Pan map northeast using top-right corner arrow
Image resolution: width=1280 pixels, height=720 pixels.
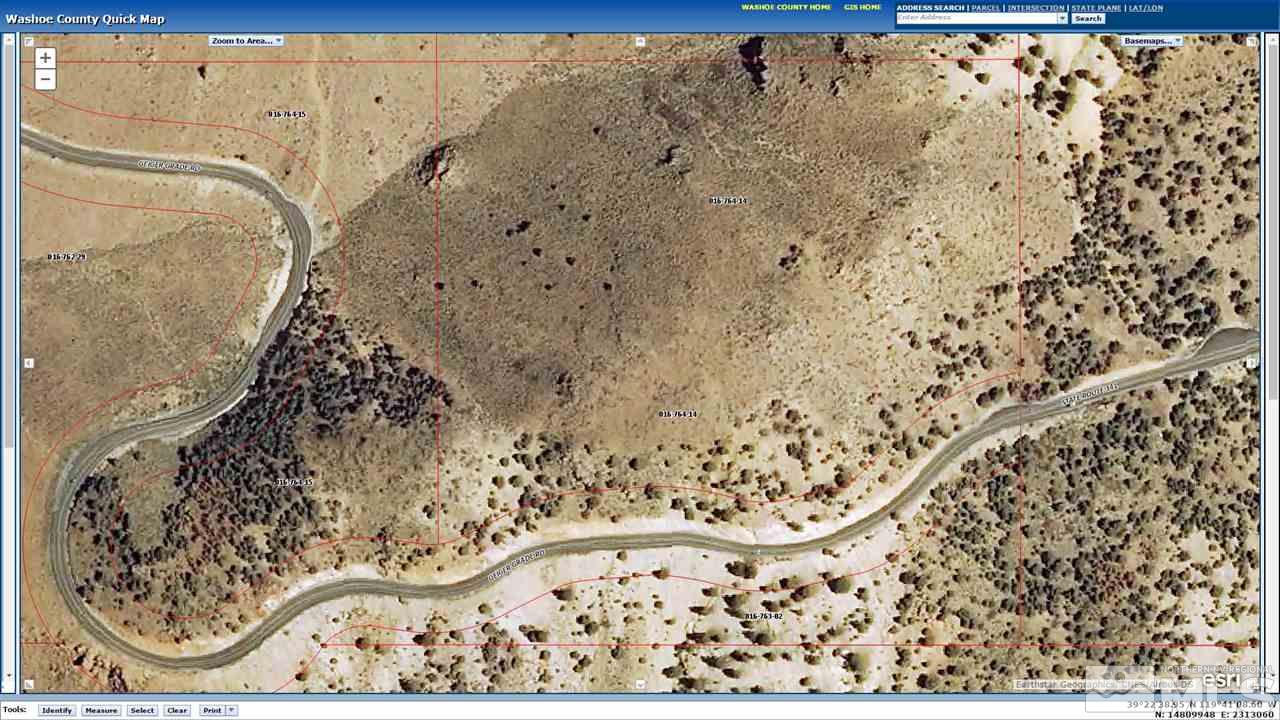tap(1252, 41)
